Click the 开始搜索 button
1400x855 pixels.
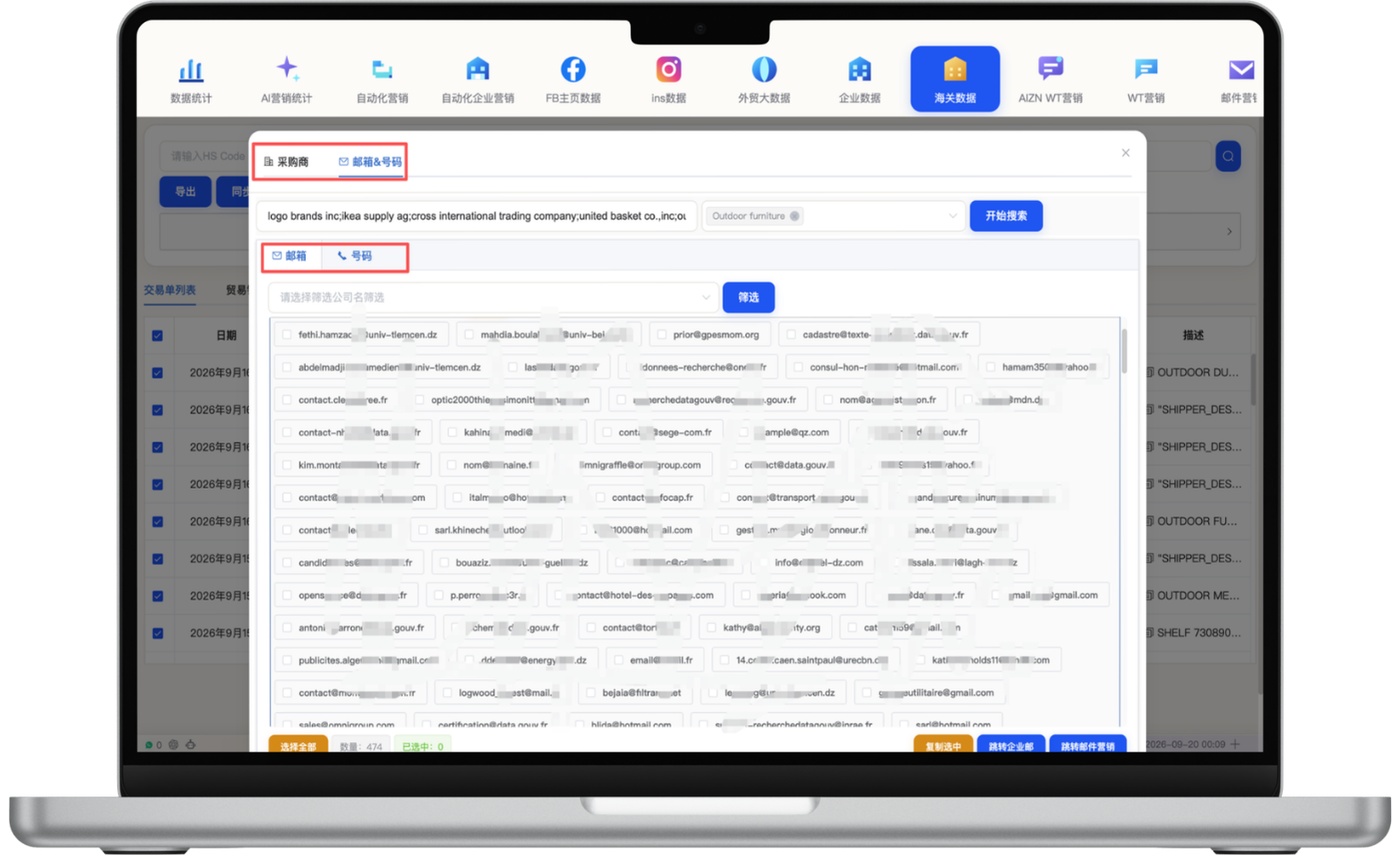point(1006,216)
